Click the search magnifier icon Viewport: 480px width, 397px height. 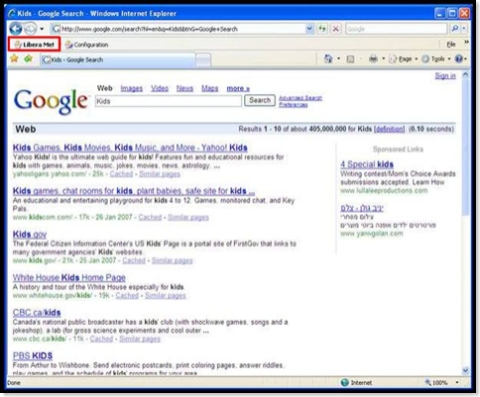[x=455, y=29]
